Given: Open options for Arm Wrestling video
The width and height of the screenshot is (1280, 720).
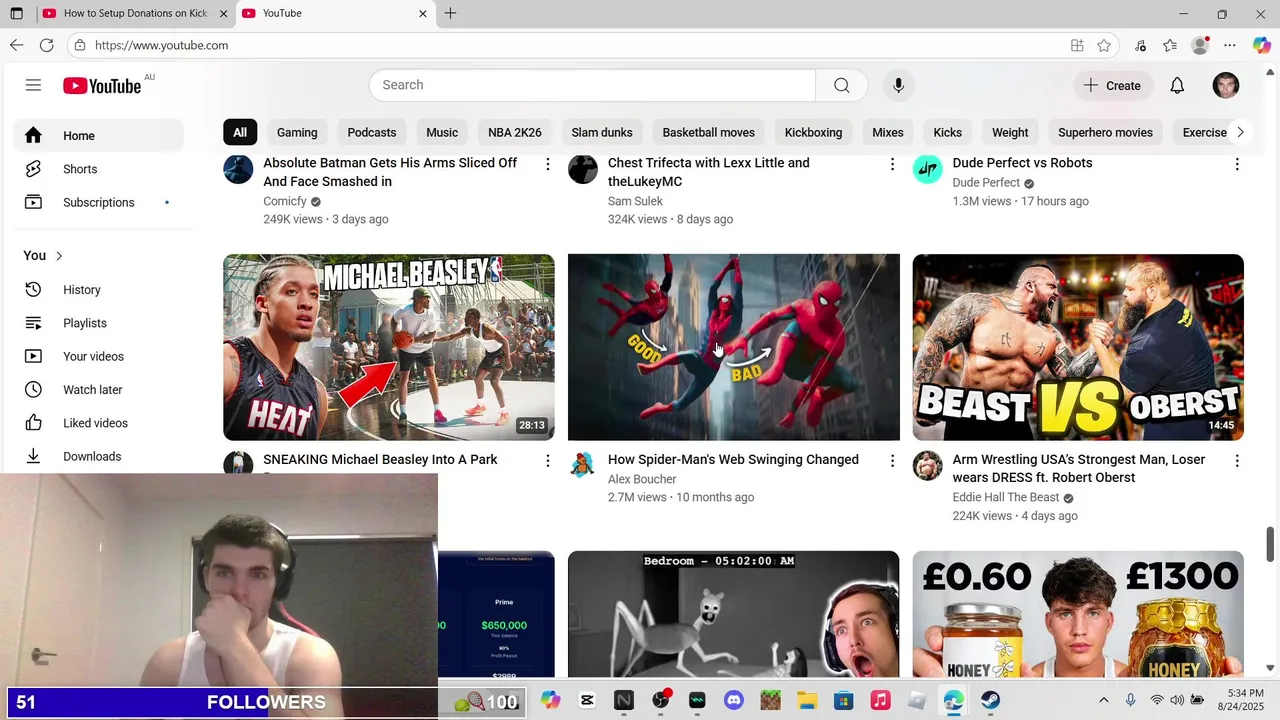Looking at the screenshot, I should click(1237, 461).
